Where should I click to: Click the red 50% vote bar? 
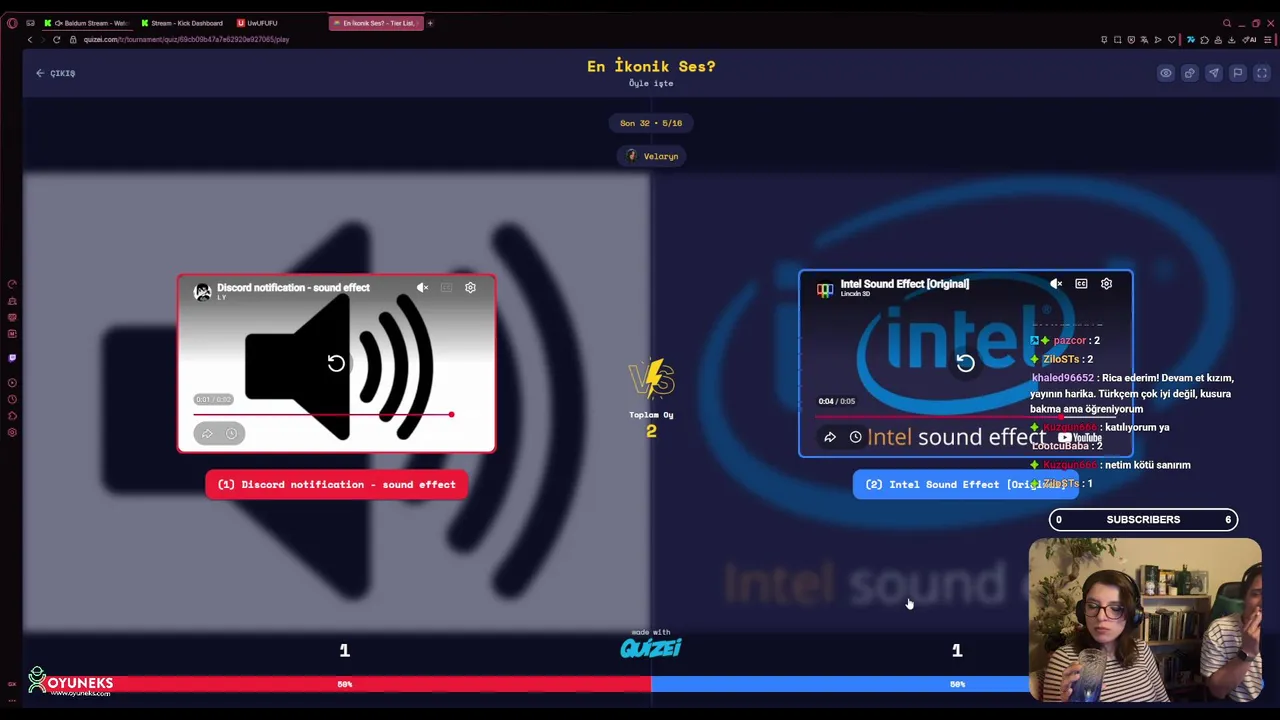(337, 684)
